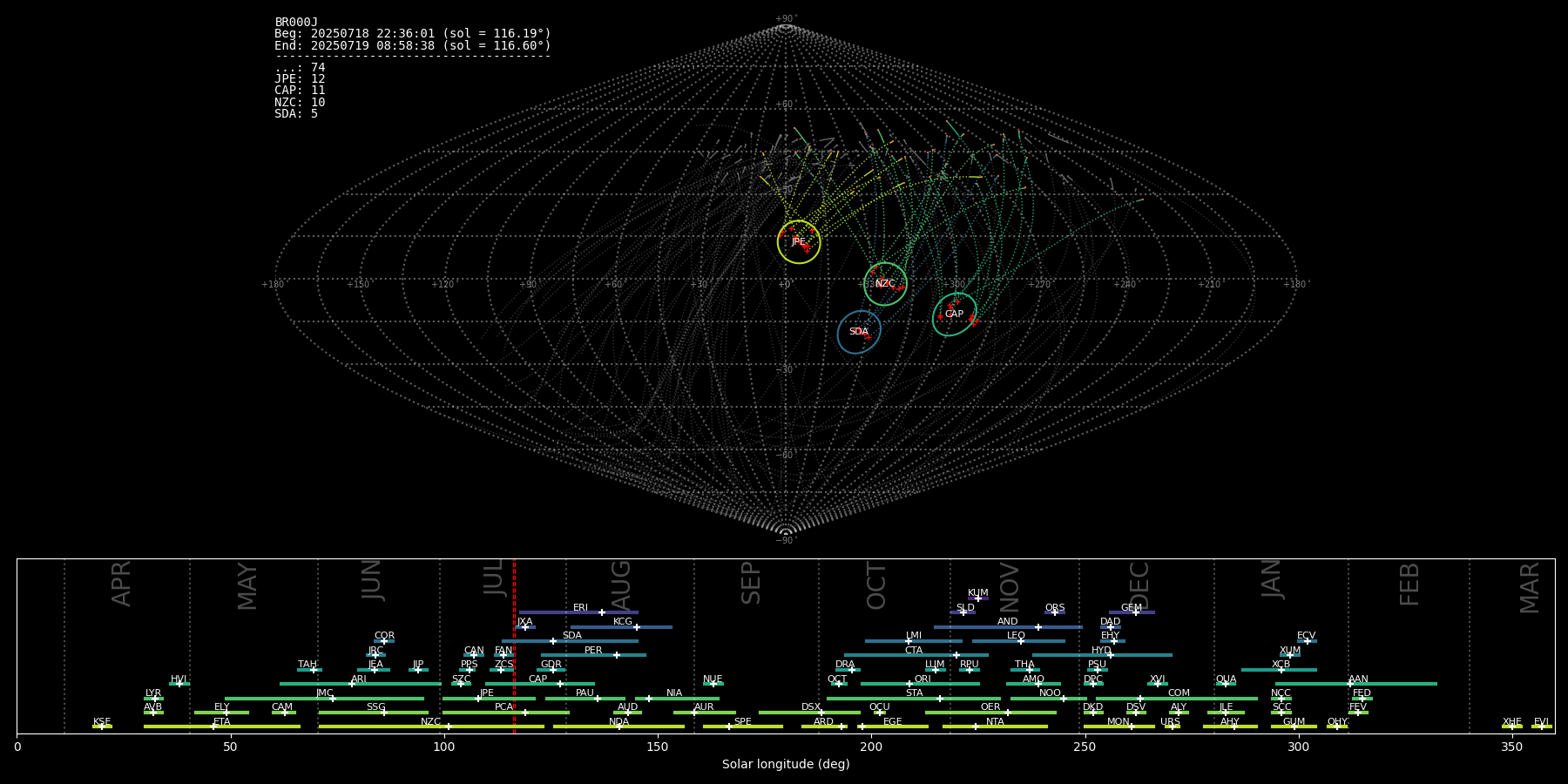Click the 'JPE: 12' legend entry
Screen dimensions: 1568x784
click(x=300, y=79)
